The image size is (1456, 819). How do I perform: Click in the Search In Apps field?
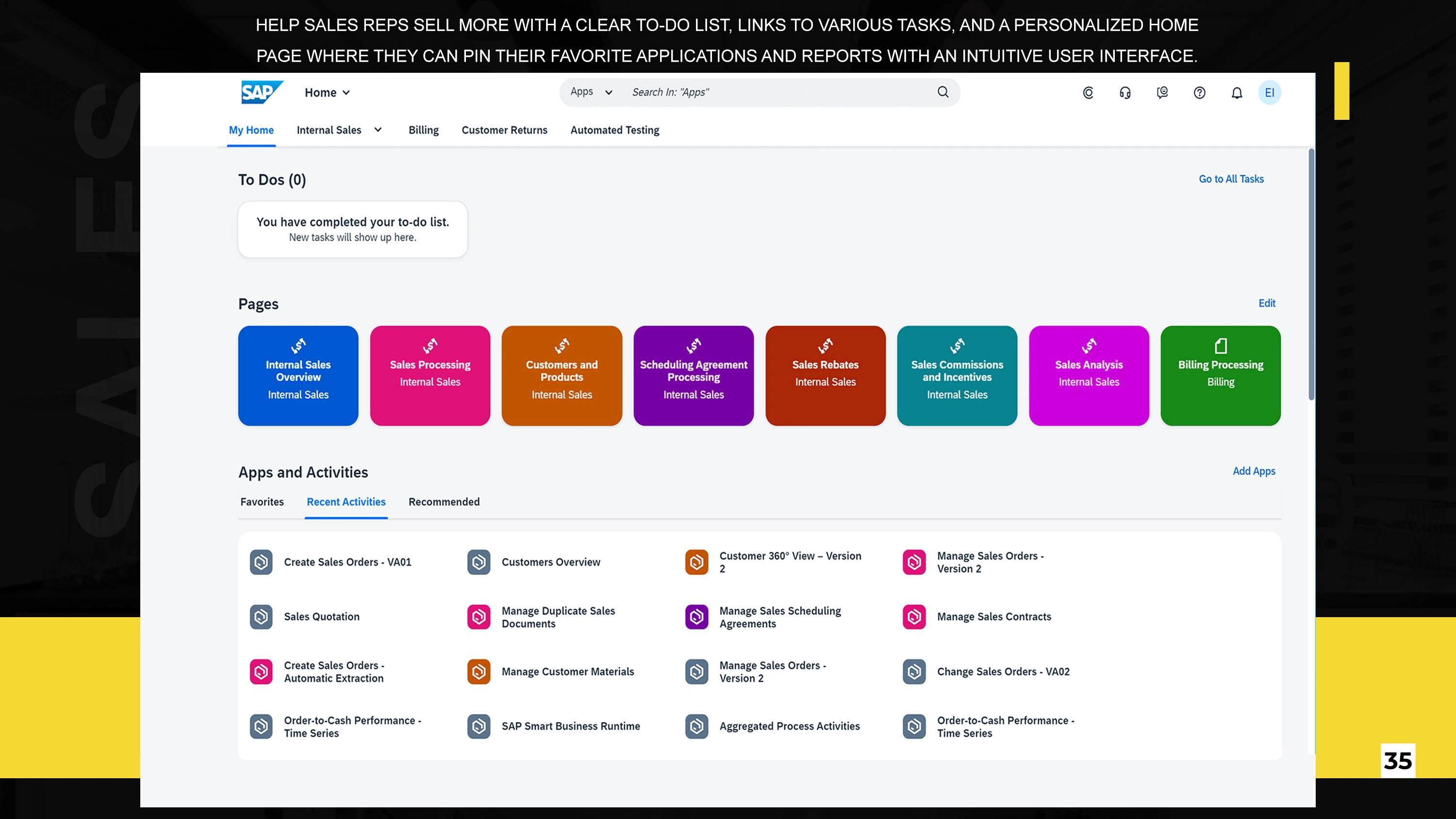(x=774, y=92)
